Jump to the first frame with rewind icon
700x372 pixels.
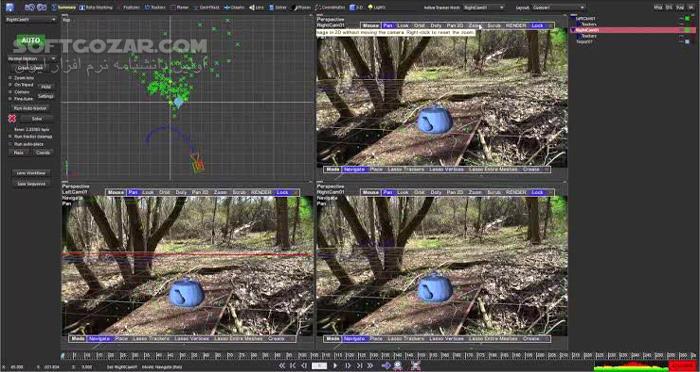coord(282,365)
